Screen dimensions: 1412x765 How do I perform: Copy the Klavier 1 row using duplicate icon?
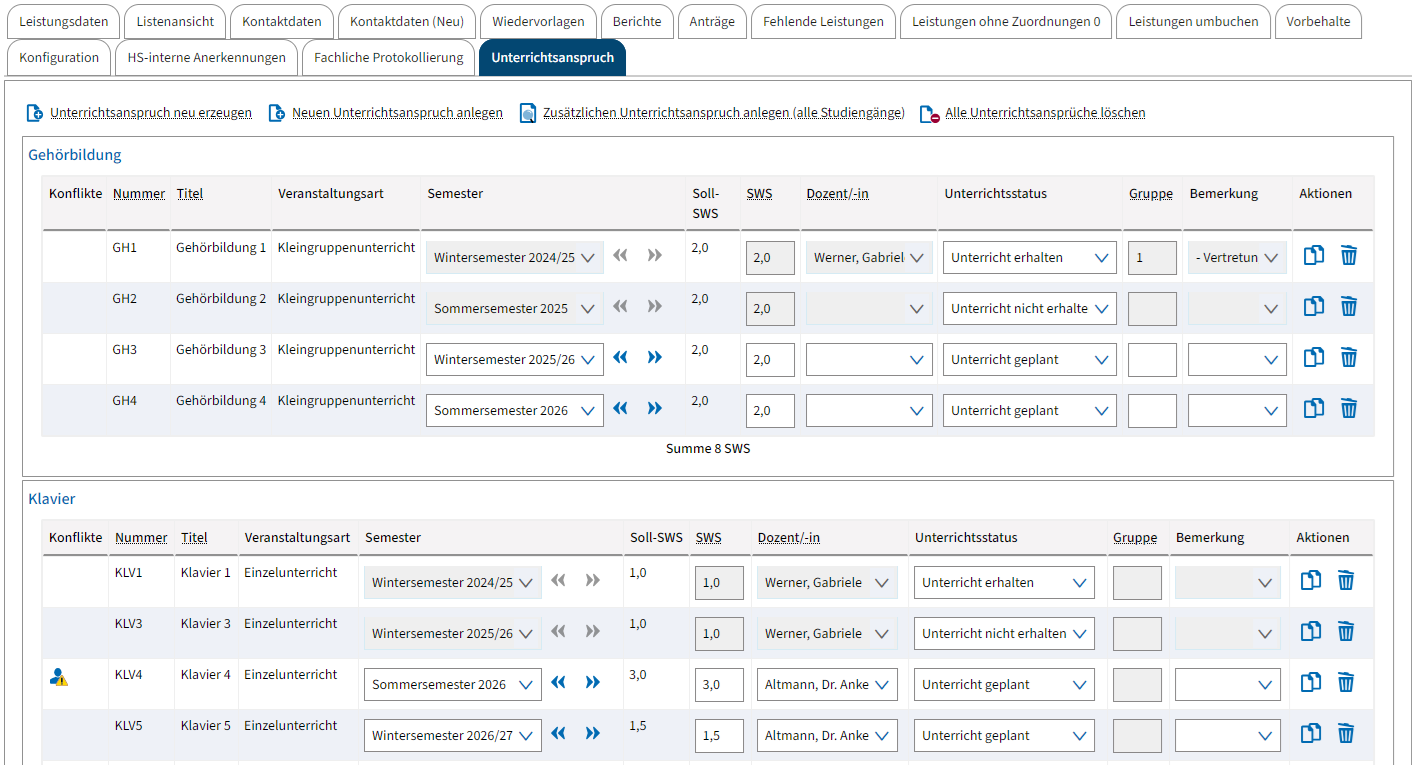click(1310, 581)
